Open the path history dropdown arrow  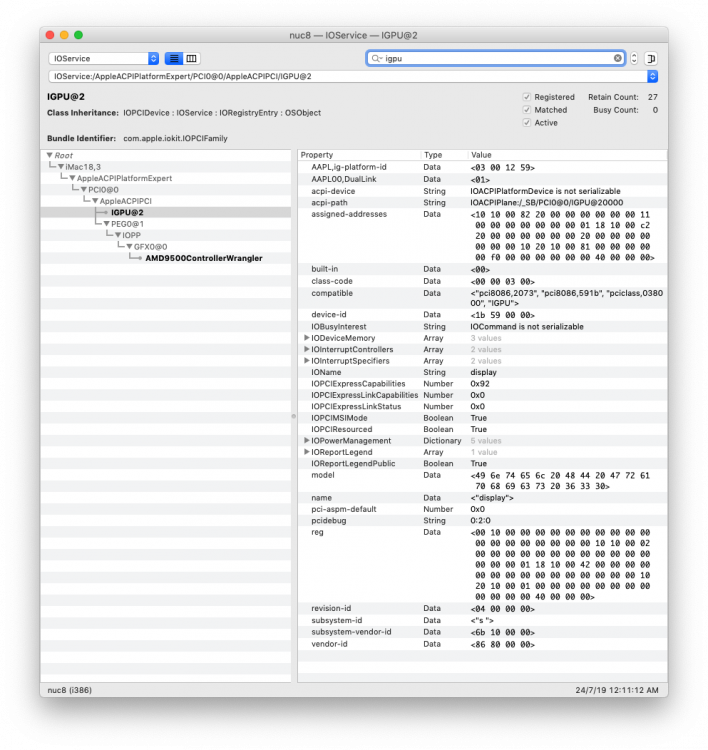point(653,76)
